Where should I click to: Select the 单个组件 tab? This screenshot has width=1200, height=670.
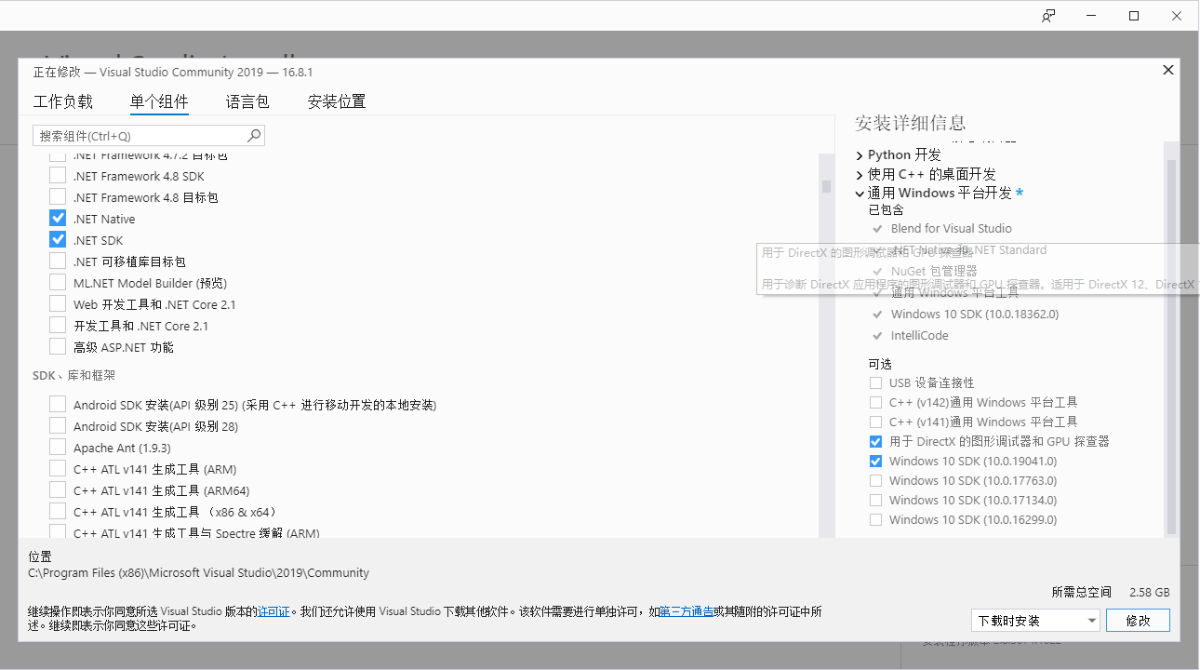click(x=159, y=101)
